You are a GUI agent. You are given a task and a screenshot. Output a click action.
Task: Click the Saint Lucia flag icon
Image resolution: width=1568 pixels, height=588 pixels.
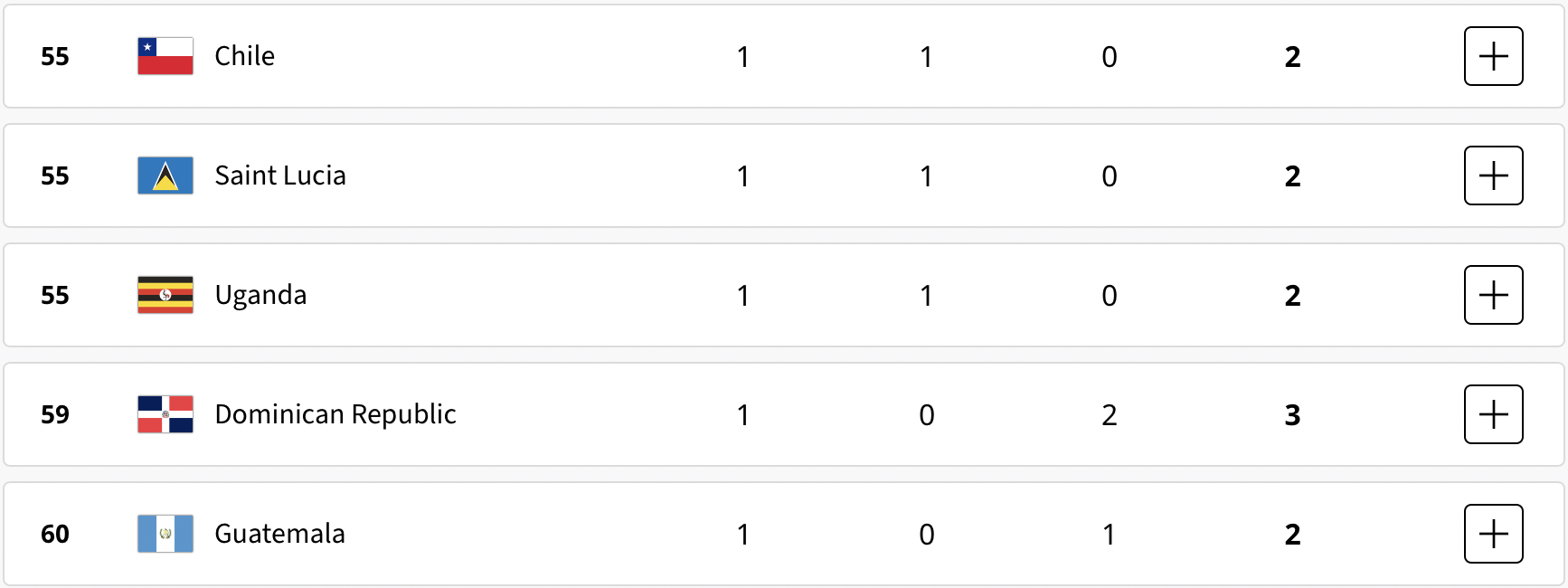coord(165,175)
